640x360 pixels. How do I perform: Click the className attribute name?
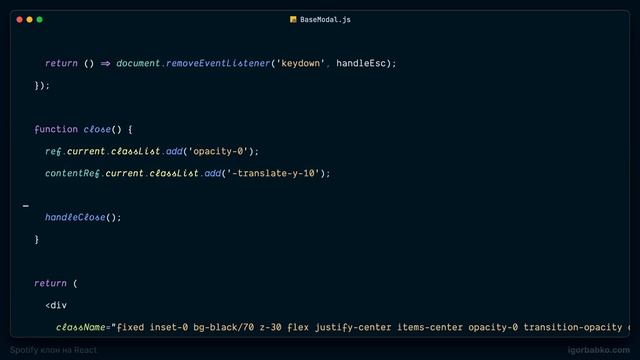80,327
